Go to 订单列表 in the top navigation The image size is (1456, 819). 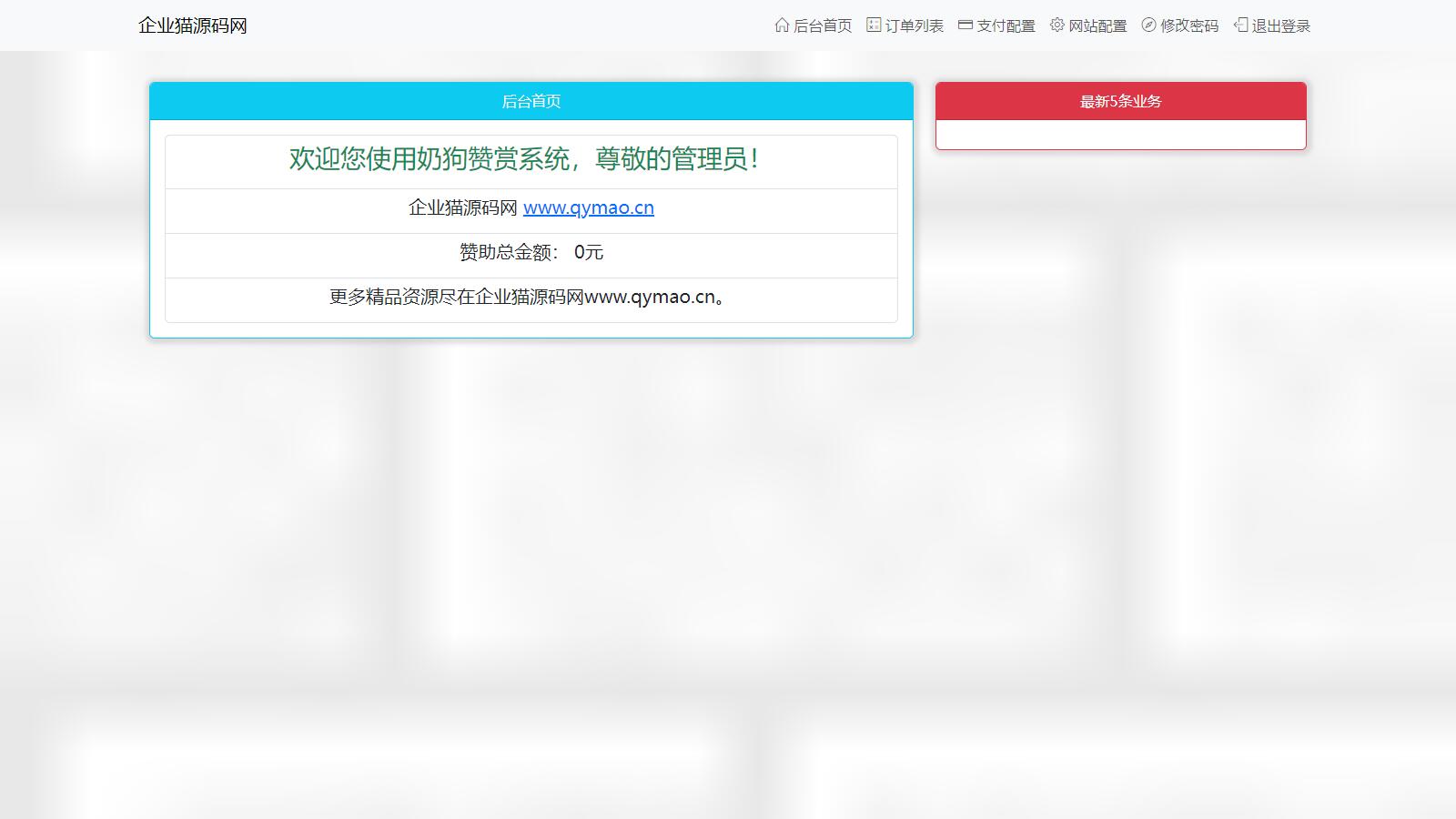(915, 25)
